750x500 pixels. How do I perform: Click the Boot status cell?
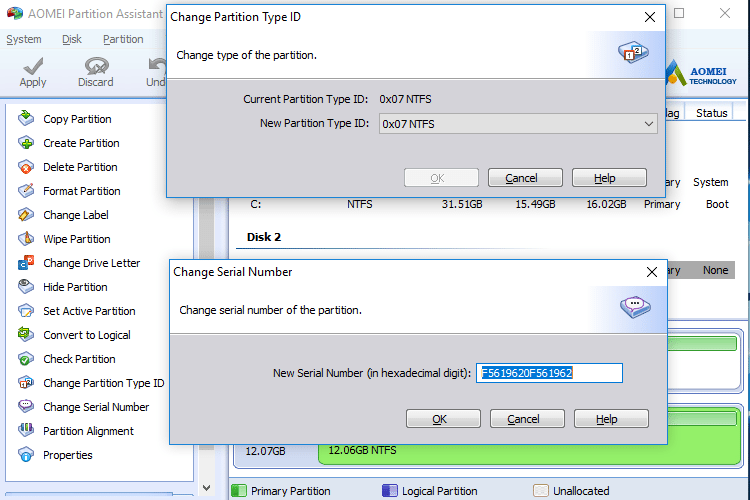tap(717, 204)
